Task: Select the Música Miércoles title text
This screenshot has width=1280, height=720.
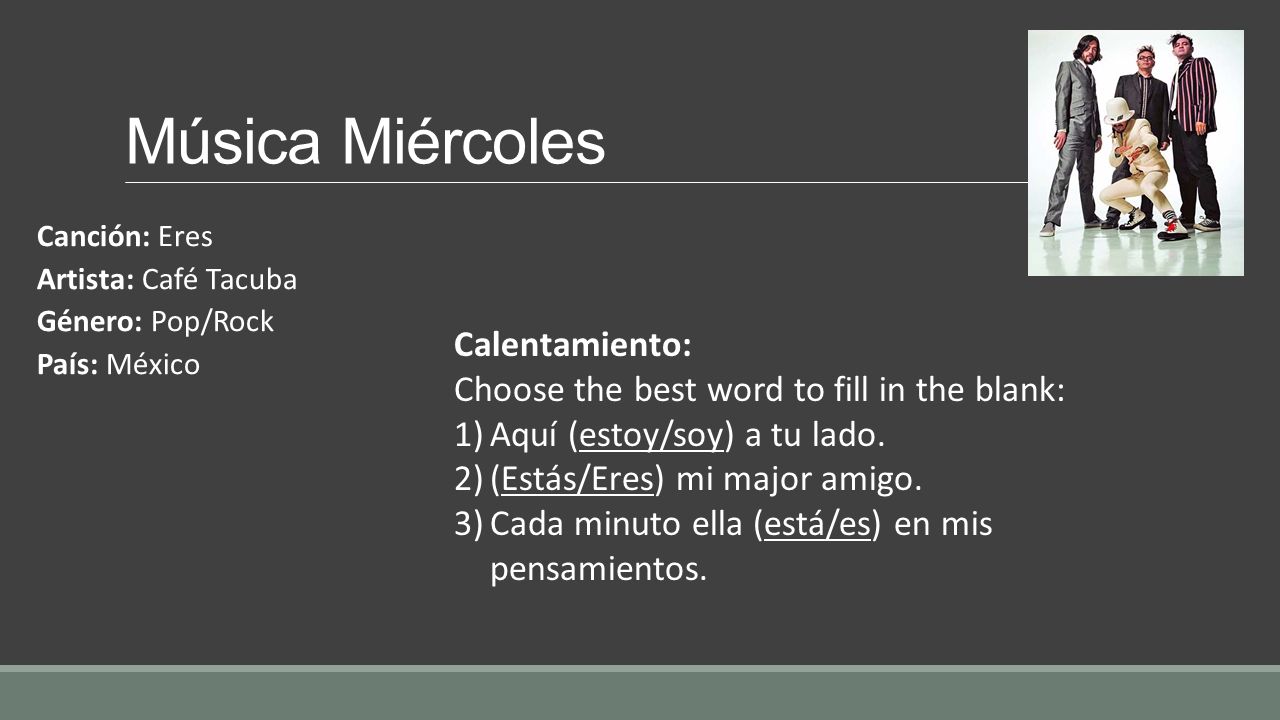Action: [365, 143]
